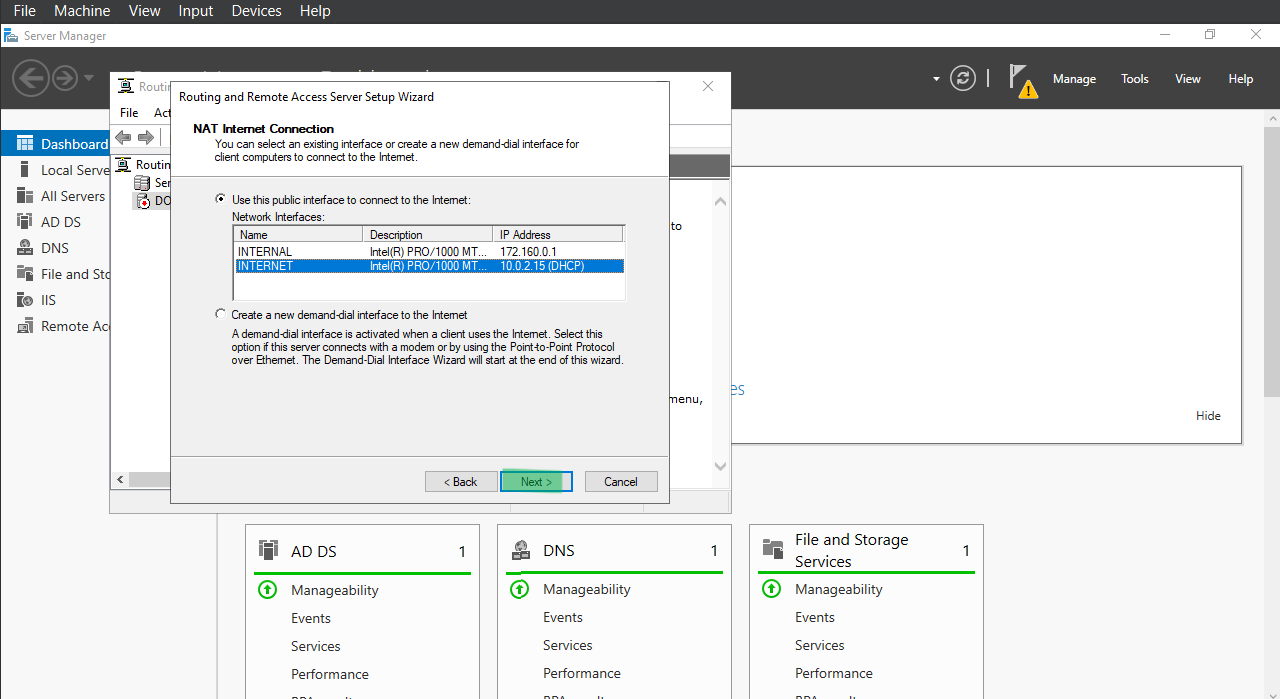
Task: Refresh the Server Manager dashboard
Action: coord(963,79)
